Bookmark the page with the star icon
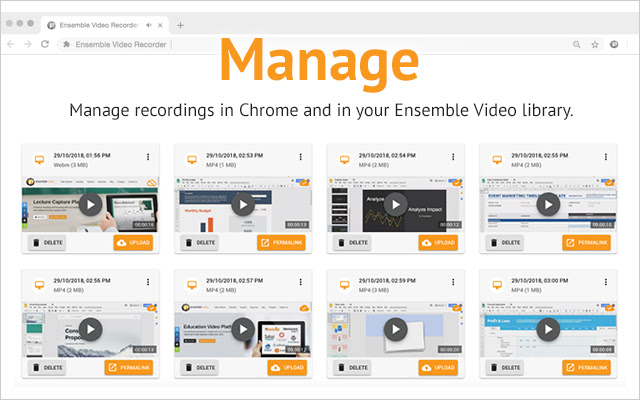The height and width of the screenshot is (400, 640). tap(595, 44)
